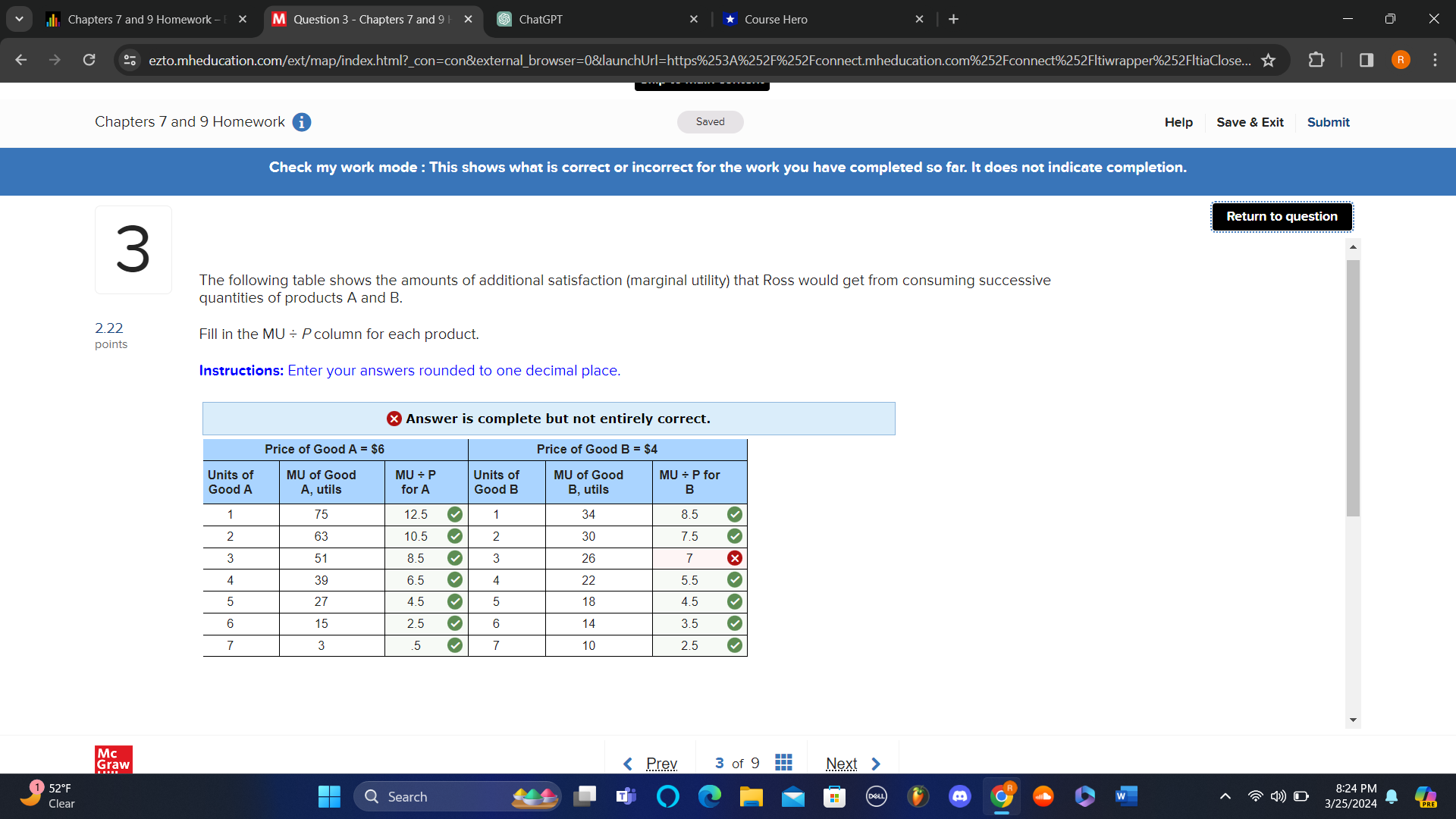1456x819 pixels.
Task: Click the Return to question button
Action: point(1282,217)
